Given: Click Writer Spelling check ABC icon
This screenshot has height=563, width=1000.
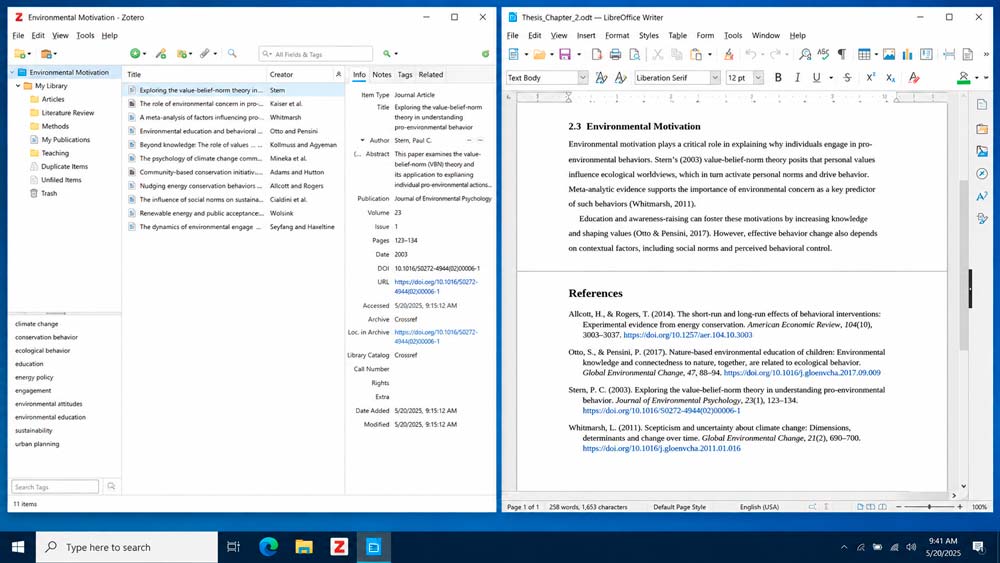Looking at the screenshot, I should 823,55.
